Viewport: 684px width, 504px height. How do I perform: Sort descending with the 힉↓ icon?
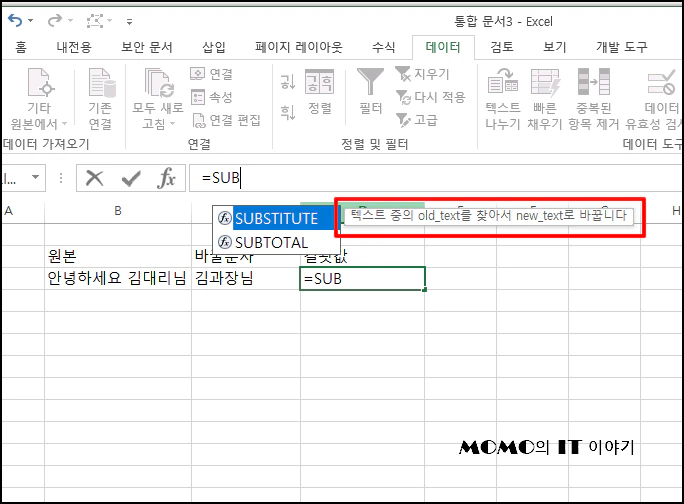point(288,112)
